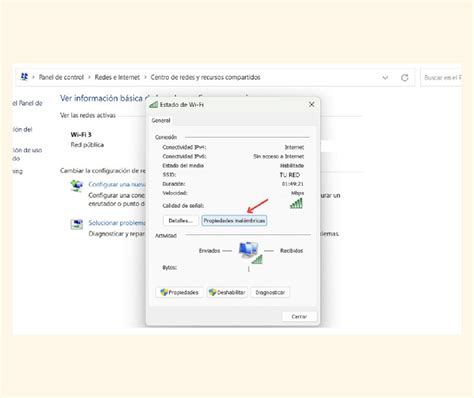Click the green signal quality bars icon

tap(296, 203)
